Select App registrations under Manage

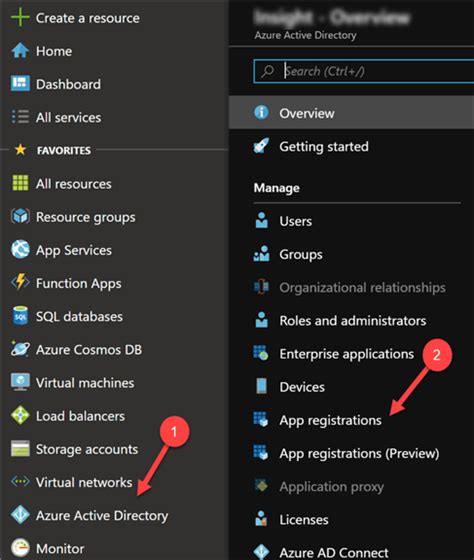(330, 421)
